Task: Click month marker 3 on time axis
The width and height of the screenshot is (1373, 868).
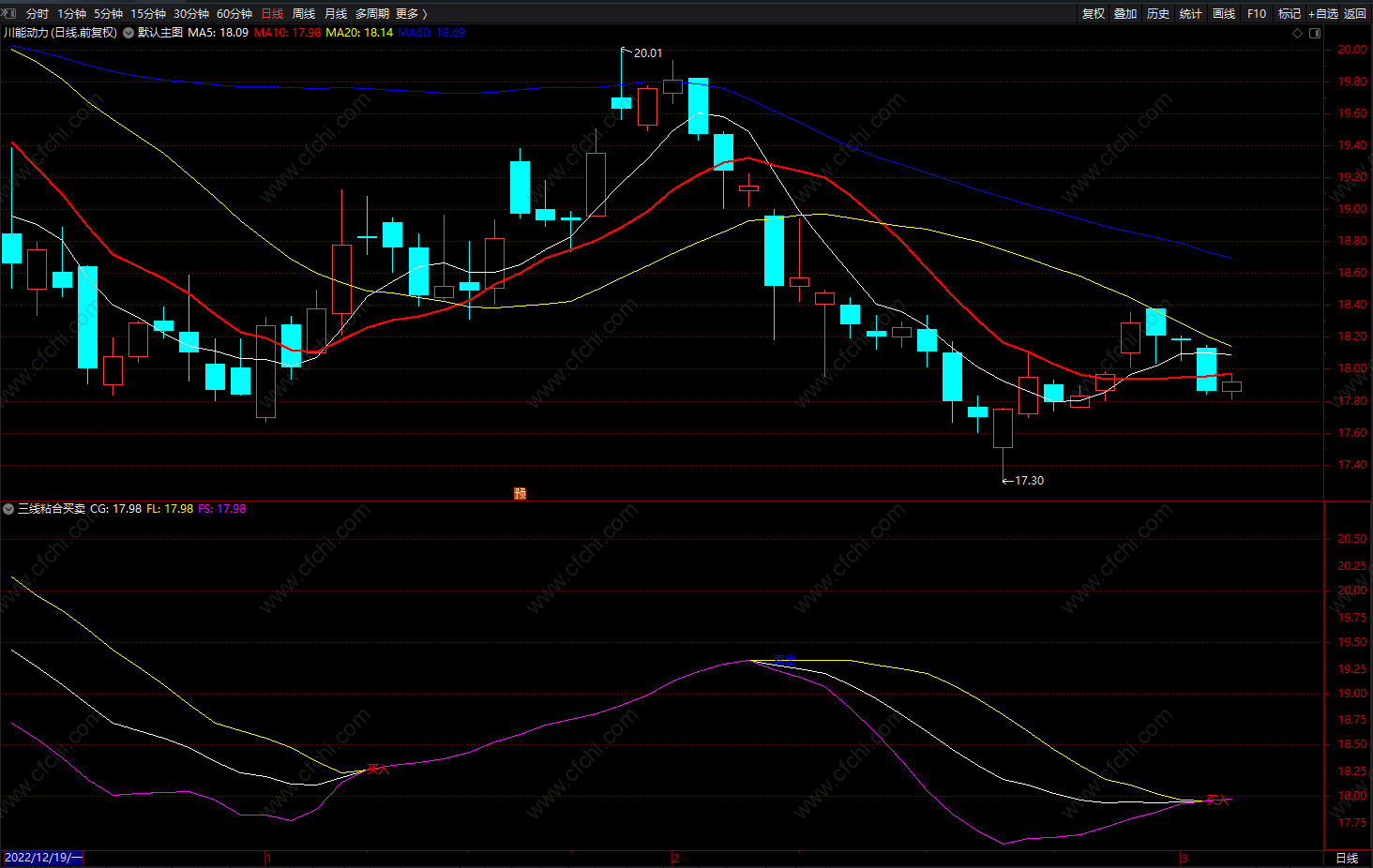Action: tap(1184, 859)
